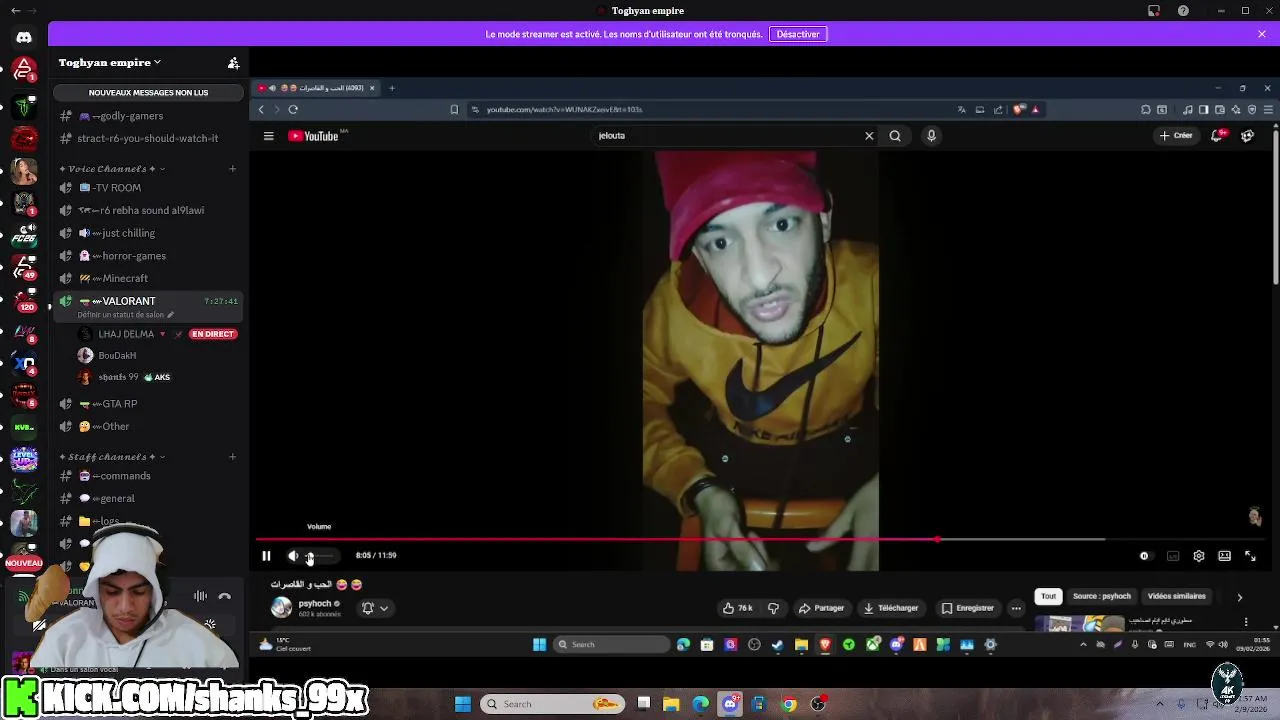This screenshot has width=1280, height=720.
Task: Open the KVB server icon in sidebar
Action: coord(24,427)
